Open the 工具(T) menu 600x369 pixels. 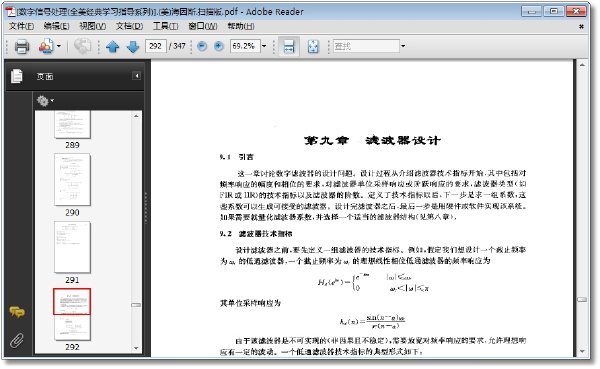[x=165, y=26]
